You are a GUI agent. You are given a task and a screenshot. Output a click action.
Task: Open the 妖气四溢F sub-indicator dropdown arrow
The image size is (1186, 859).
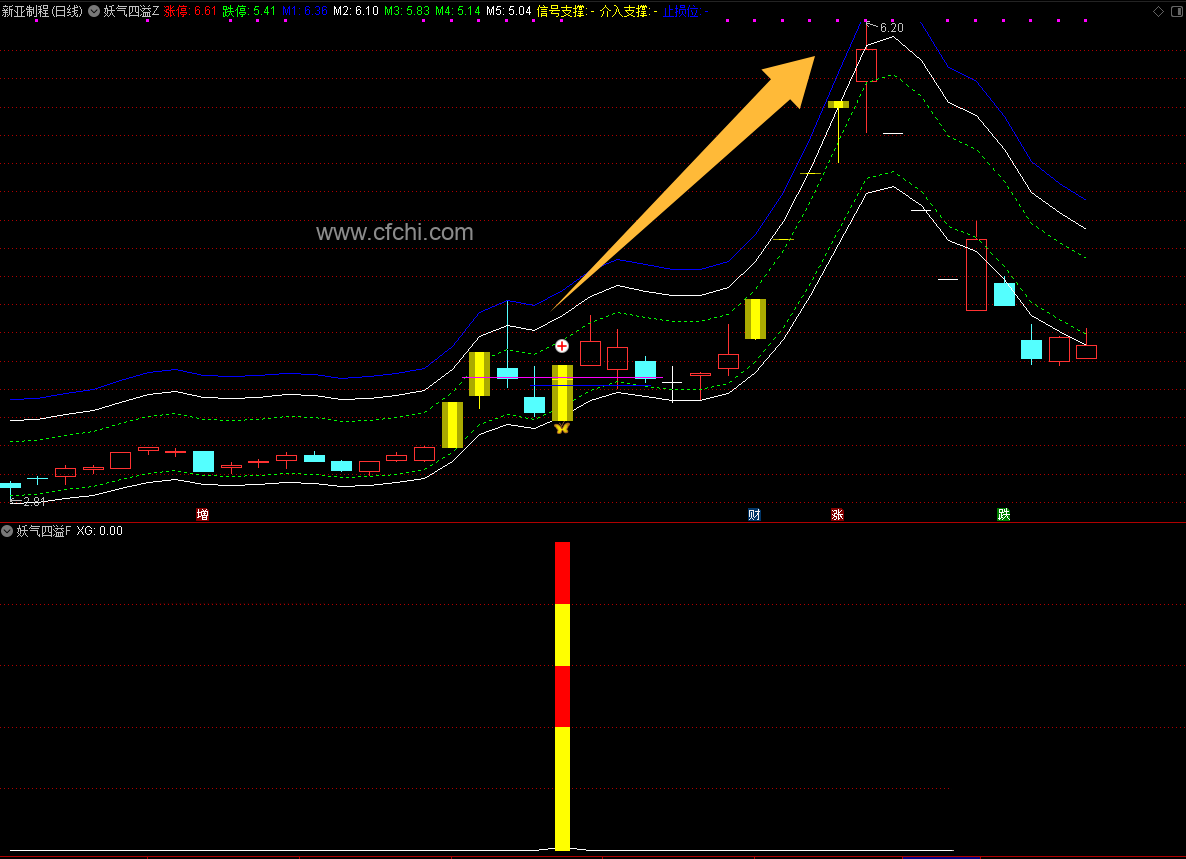click(7, 531)
